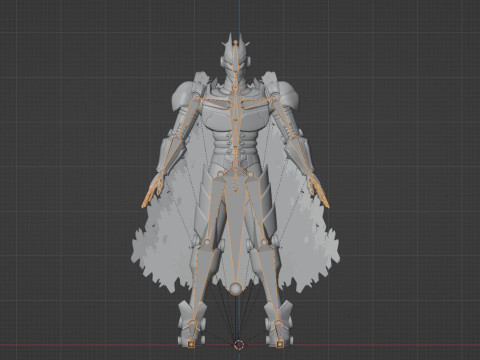This screenshot has height=360, width=480.
Task: Select the square foot bone on the screen-right foot
Action: click(x=280, y=343)
